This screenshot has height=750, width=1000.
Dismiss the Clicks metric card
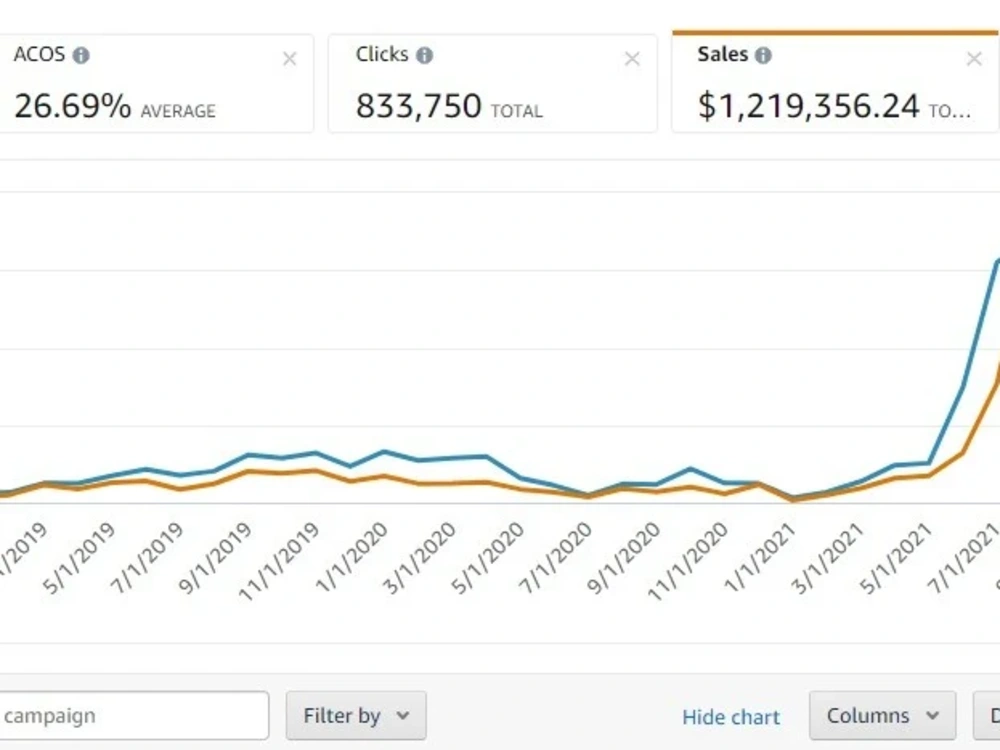pos(631,59)
